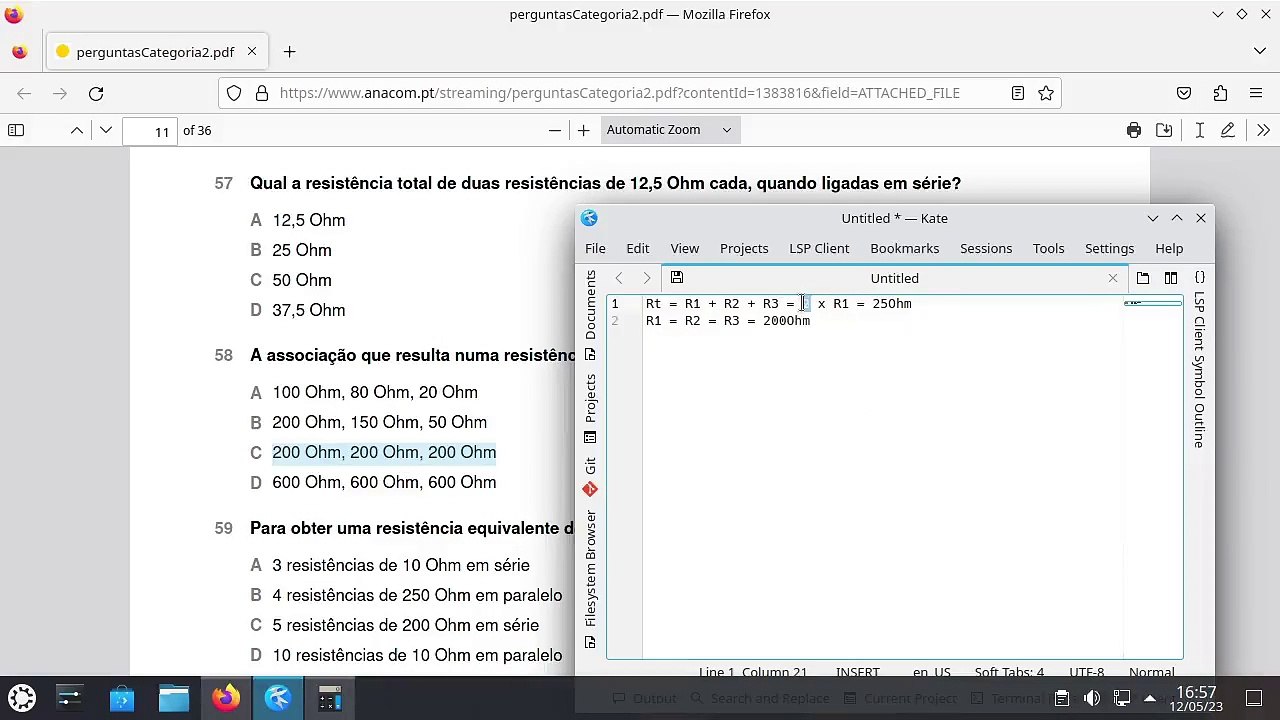The image size is (1280, 720).
Task: Select the Untitled document tab in Kate
Action: (x=894, y=278)
